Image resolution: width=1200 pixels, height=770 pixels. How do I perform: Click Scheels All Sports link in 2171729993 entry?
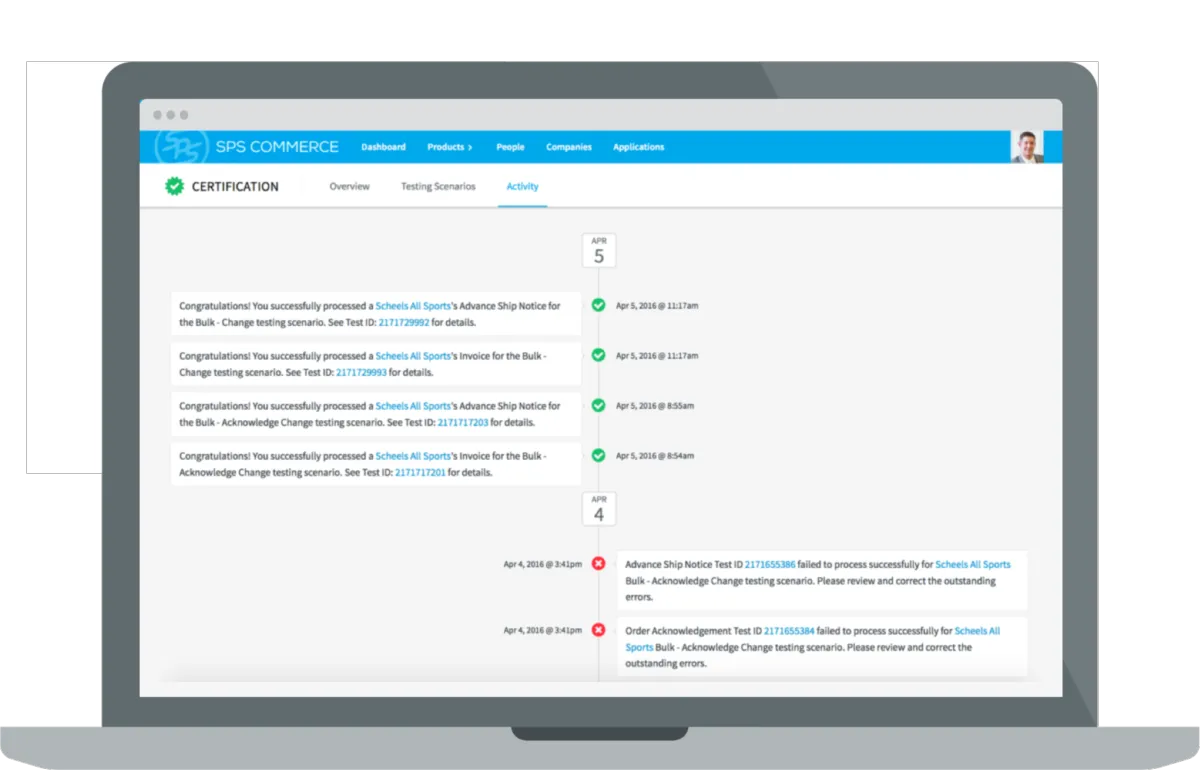[x=413, y=356]
